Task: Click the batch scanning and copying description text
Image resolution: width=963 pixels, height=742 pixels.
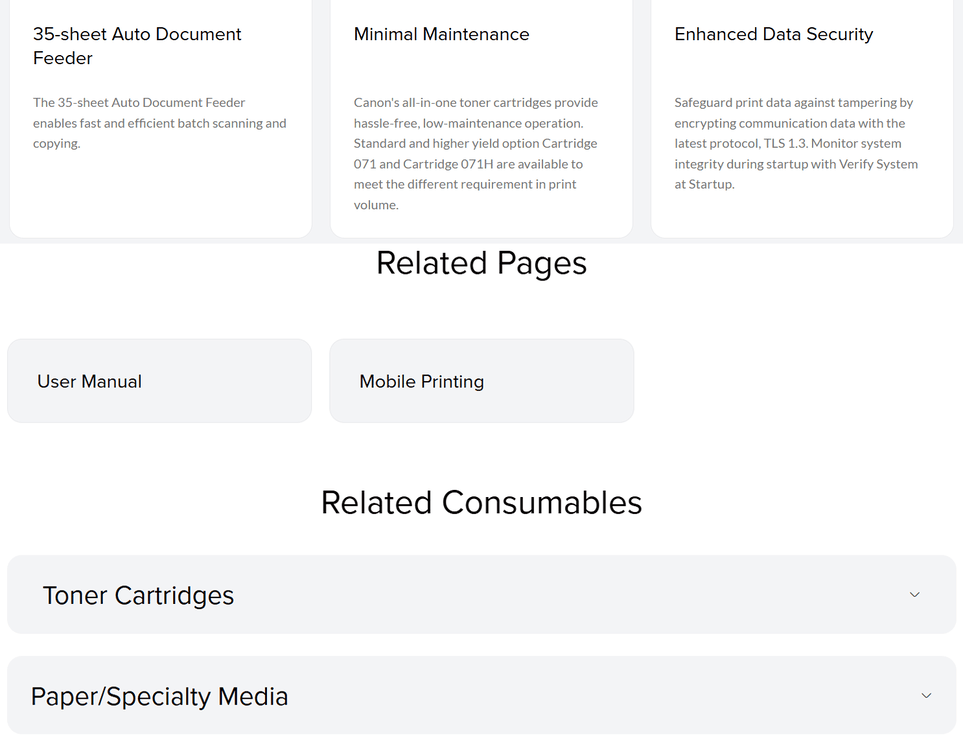Action: (160, 123)
